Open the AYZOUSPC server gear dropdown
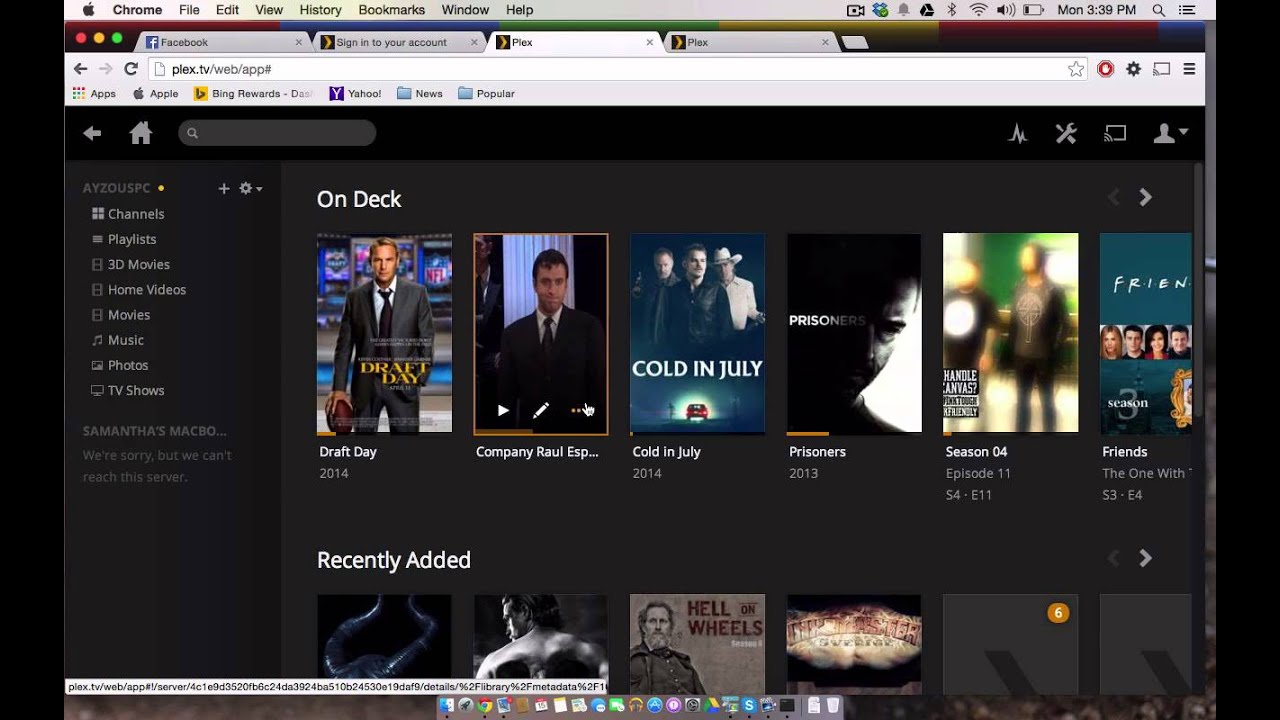 coord(250,188)
